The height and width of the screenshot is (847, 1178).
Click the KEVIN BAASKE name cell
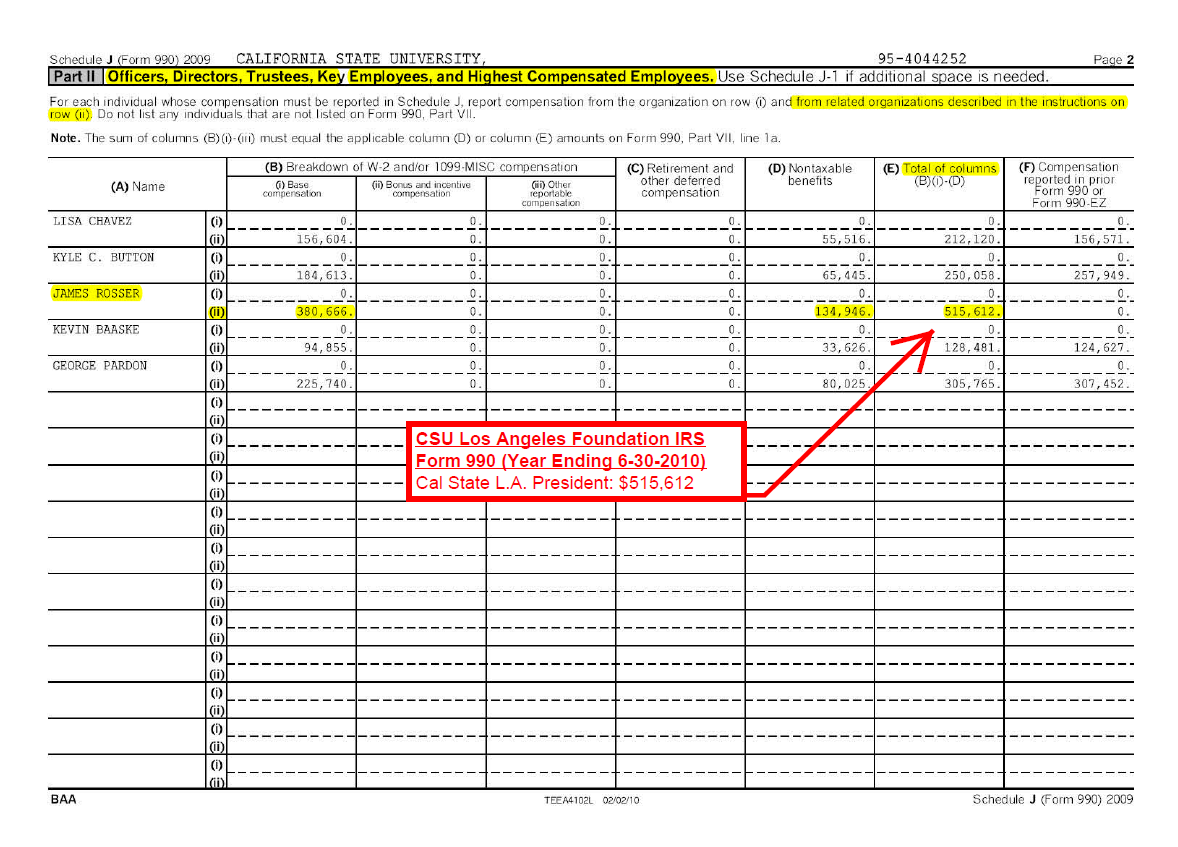click(96, 329)
